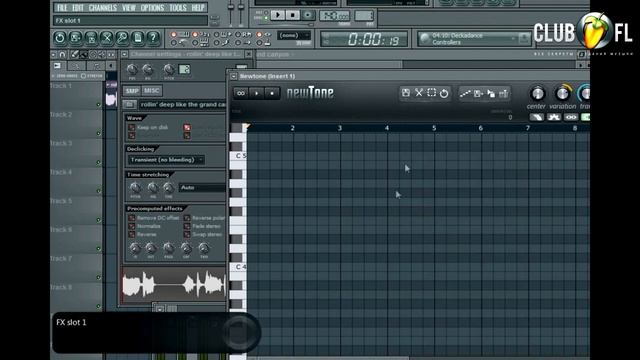Toggle Track 1 mute indicator in playlist

click(x=98, y=105)
